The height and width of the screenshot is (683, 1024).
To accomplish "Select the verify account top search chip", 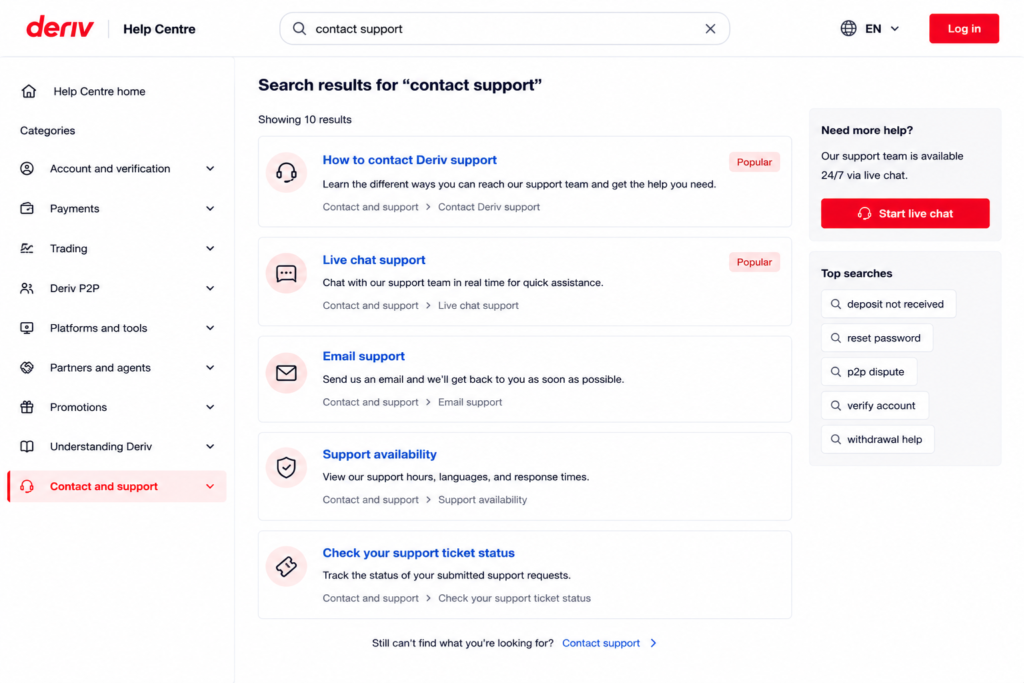I will coord(874,405).
